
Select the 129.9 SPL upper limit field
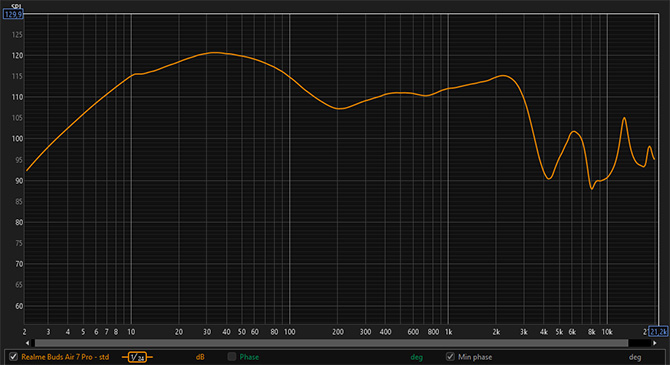click(x=13, y=15)
